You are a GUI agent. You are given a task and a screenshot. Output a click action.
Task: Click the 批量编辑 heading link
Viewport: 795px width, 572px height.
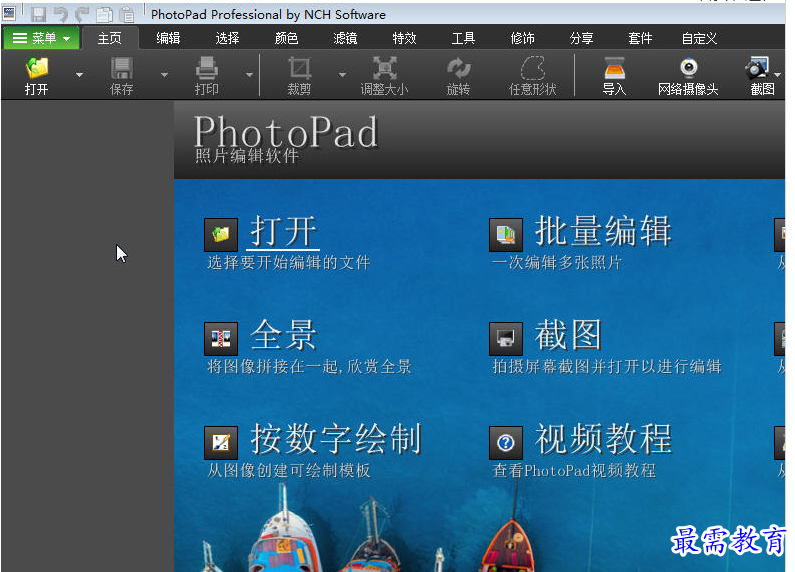603,231
